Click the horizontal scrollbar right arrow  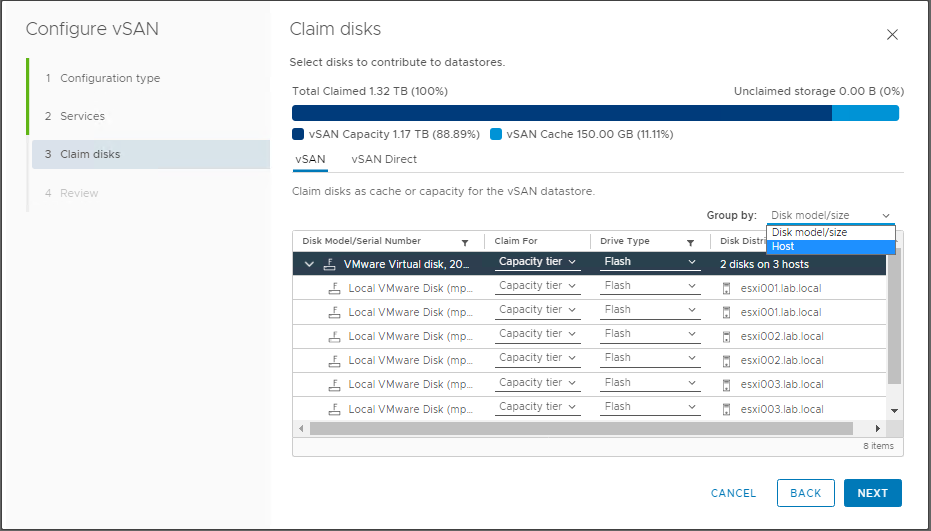click(x=878, y=428)
